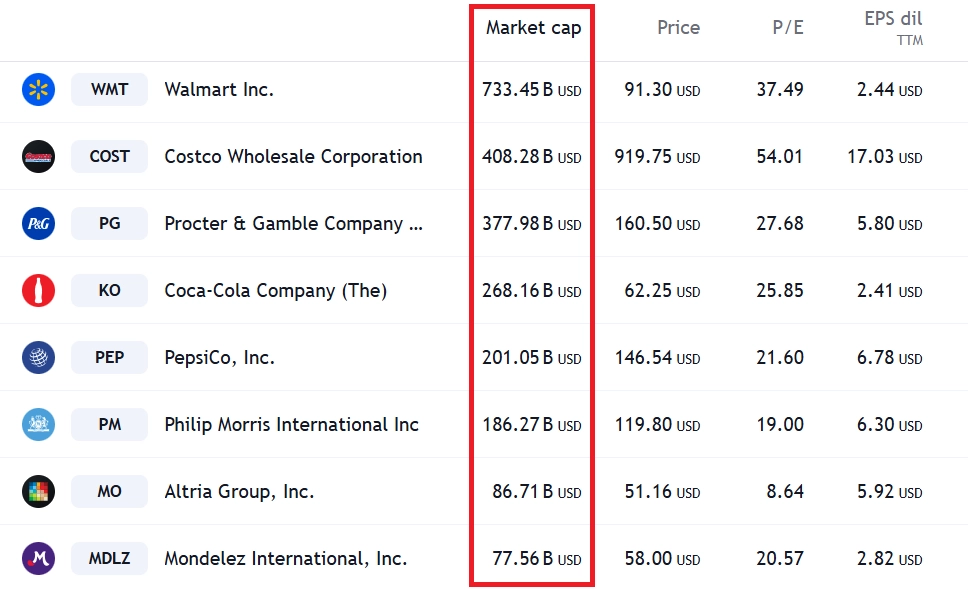Open the Procter & Gamble logo icon

[38, 223]
